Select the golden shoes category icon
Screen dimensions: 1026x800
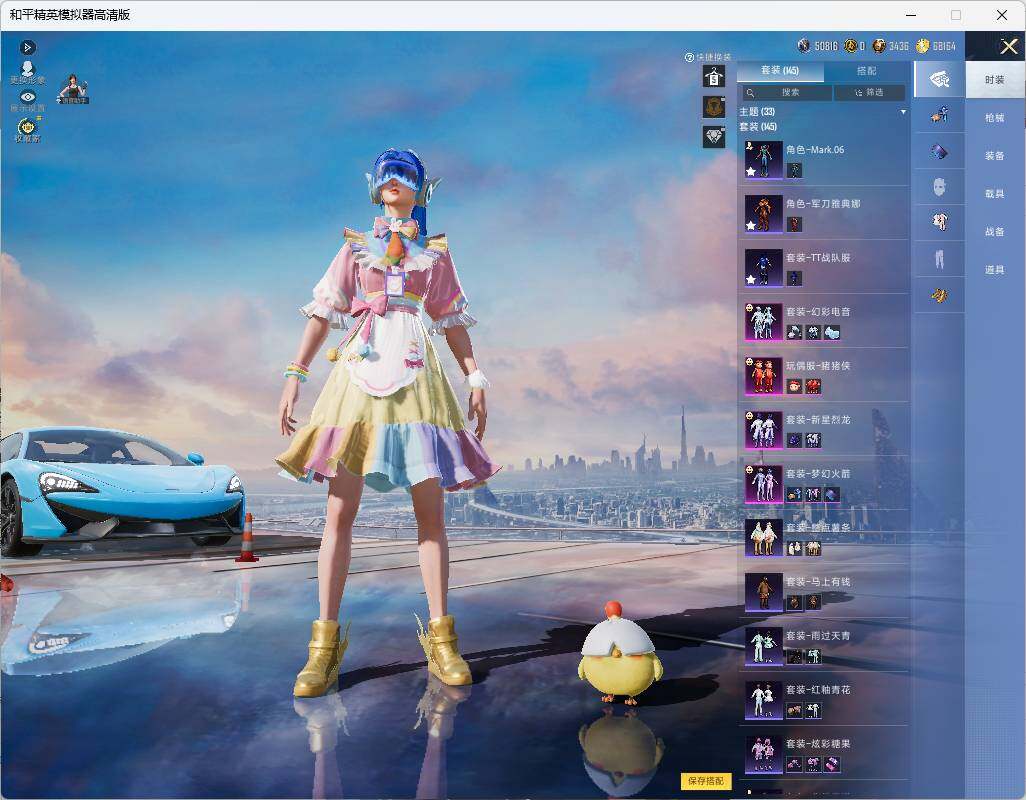coord(939,296)
